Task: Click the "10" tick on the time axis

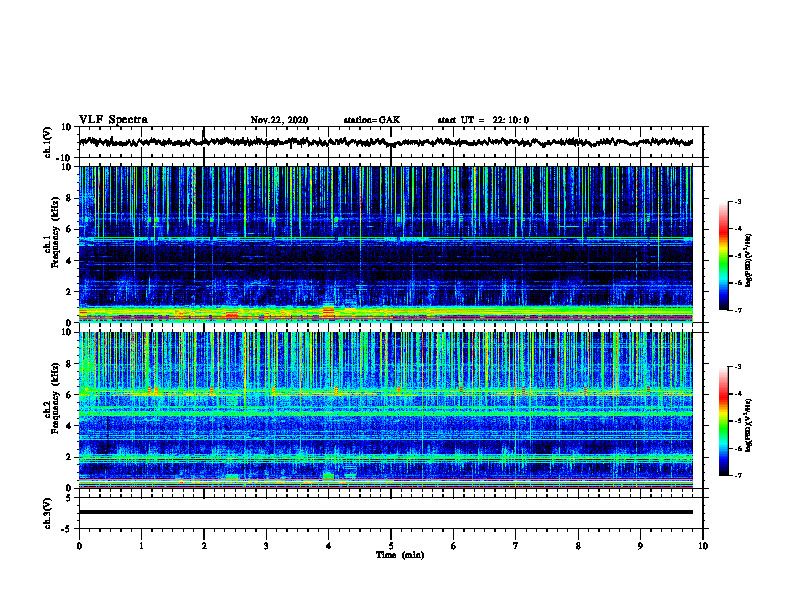Action: [703, 546]
